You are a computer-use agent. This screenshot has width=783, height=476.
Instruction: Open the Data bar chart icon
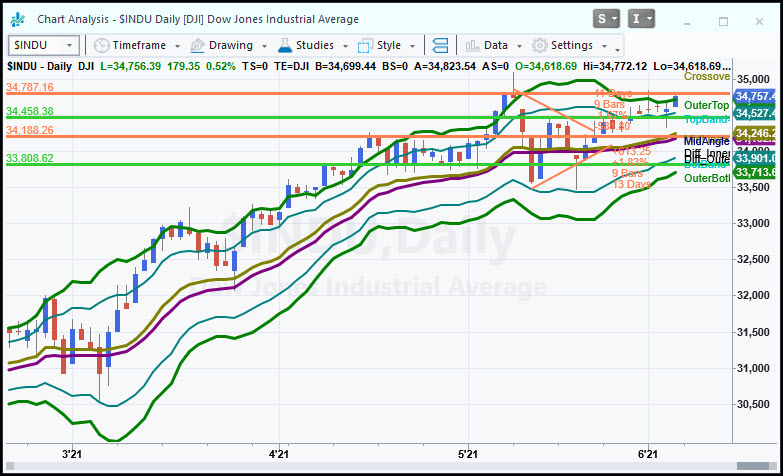click(472, 45)
